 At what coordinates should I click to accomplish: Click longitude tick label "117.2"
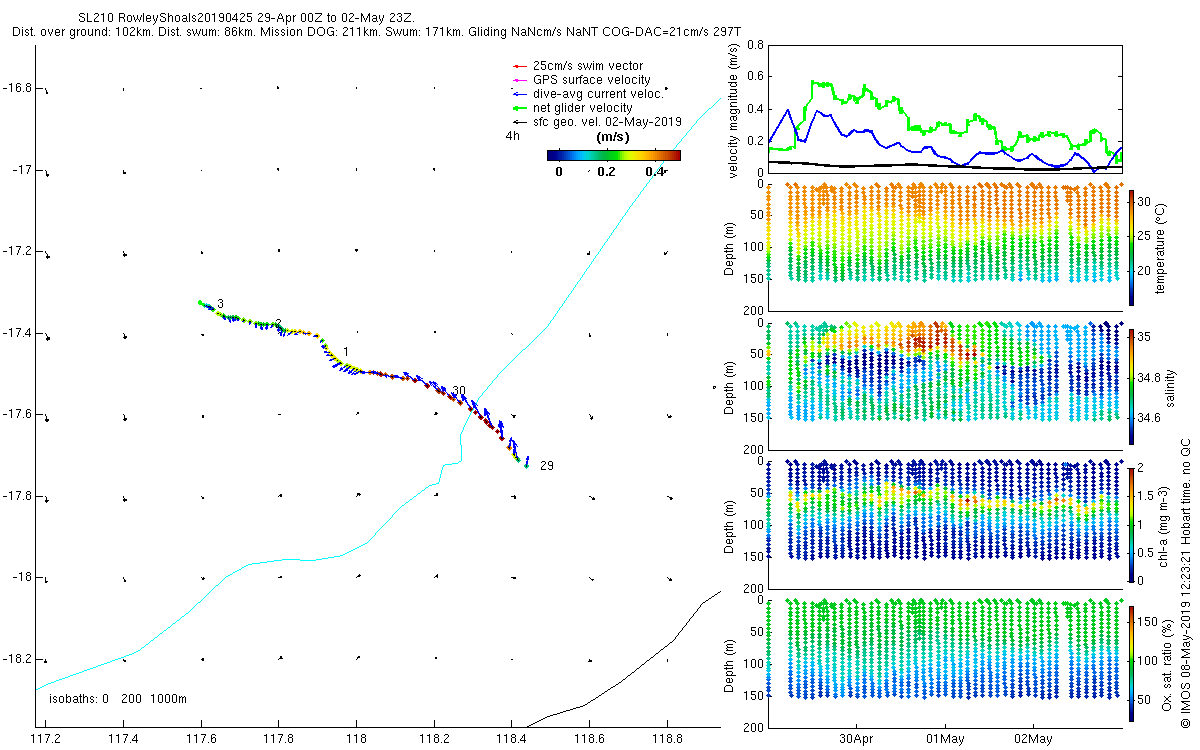(x=45, y=739)
